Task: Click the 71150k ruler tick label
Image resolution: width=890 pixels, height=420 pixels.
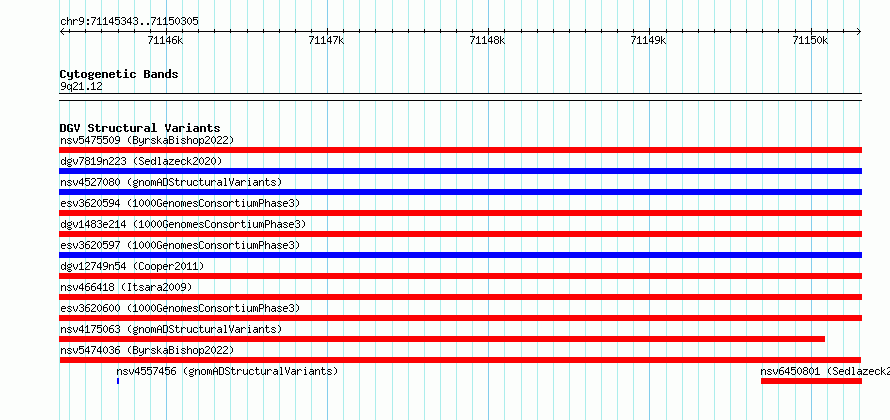Action: (811, 40)
